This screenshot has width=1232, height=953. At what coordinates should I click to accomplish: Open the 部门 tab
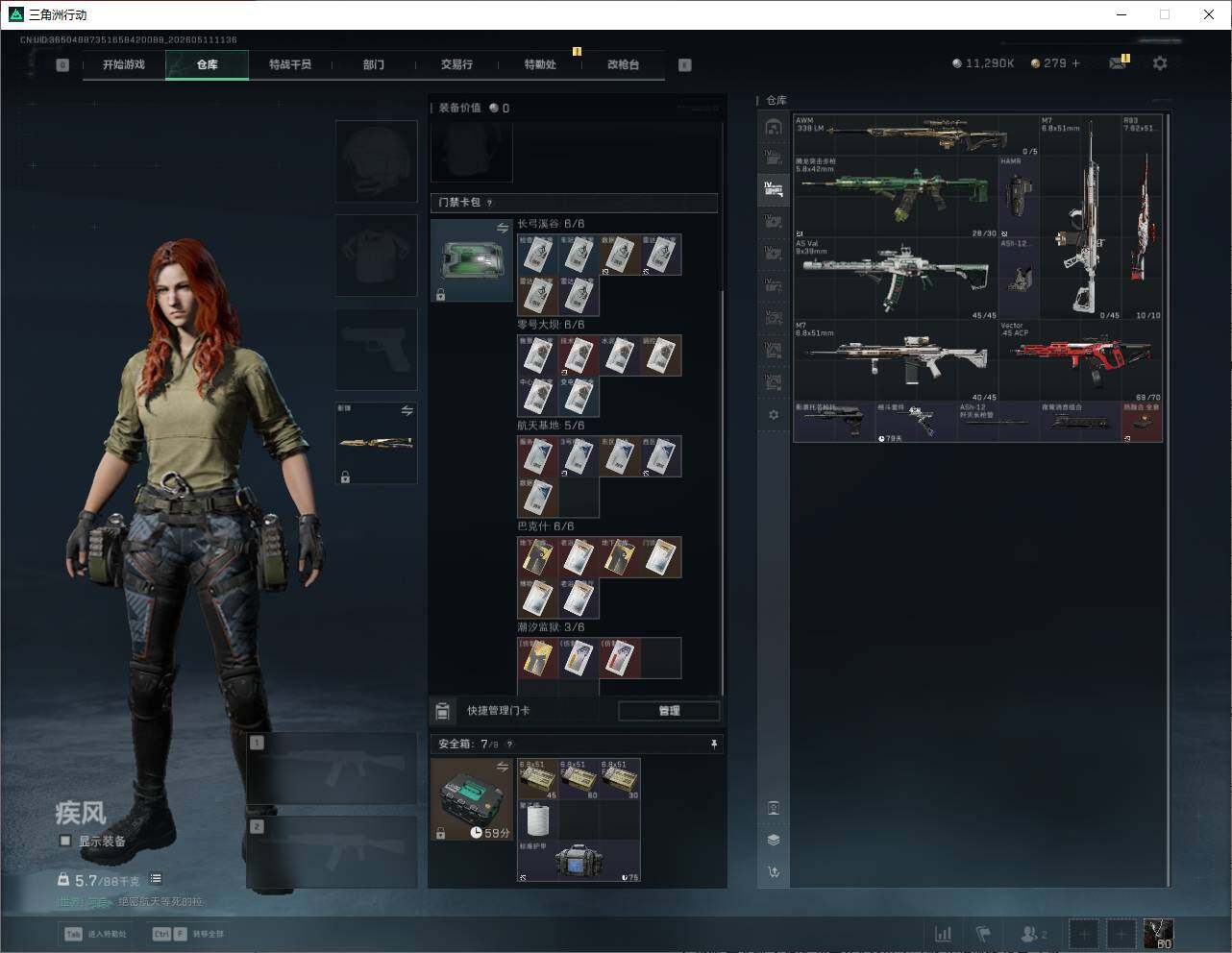374,64
